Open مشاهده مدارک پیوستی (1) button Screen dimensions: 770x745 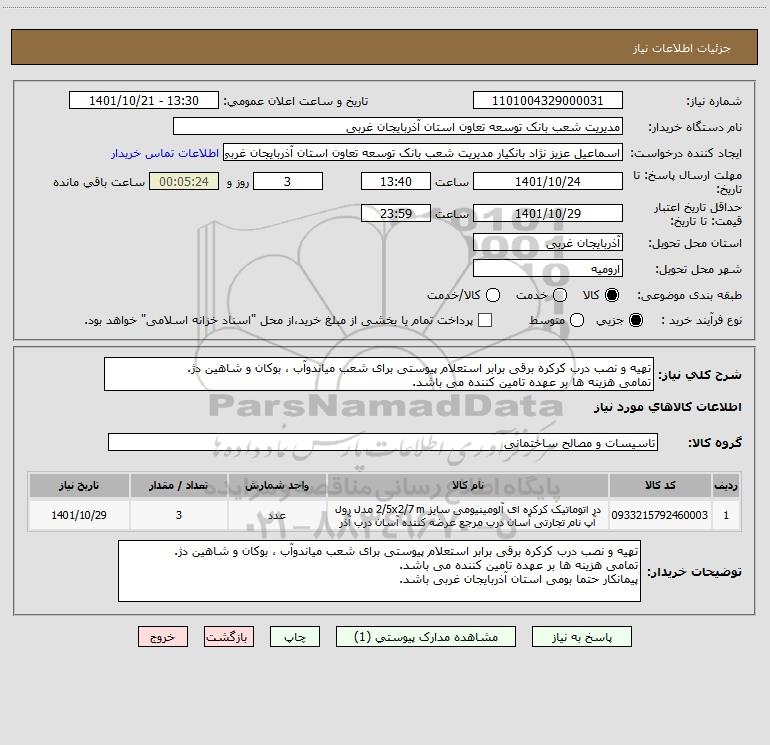pyautogui.click(x=426, y=636)
